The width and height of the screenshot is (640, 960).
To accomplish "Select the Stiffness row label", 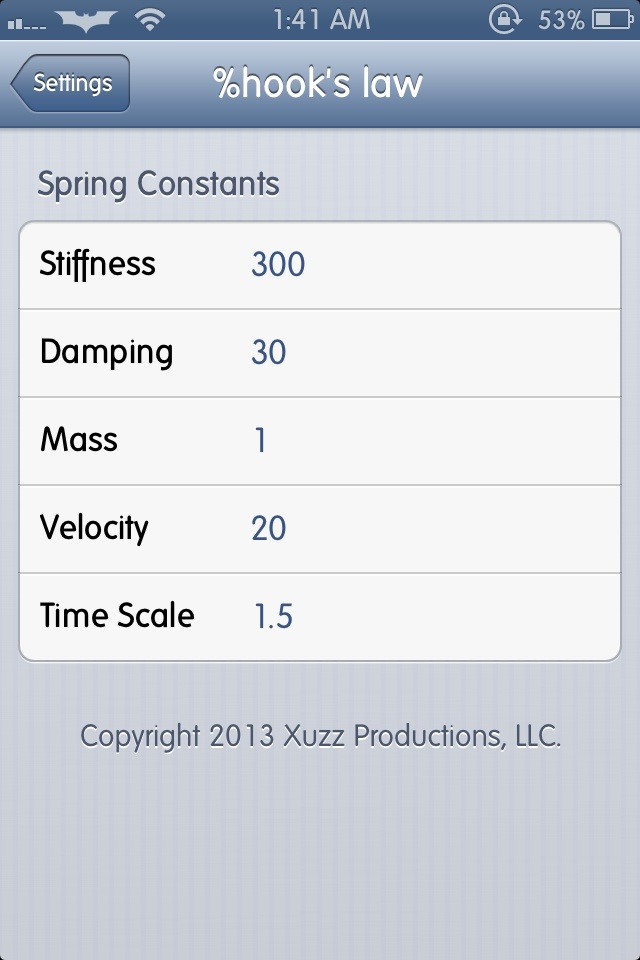I will tap(98, 264).
